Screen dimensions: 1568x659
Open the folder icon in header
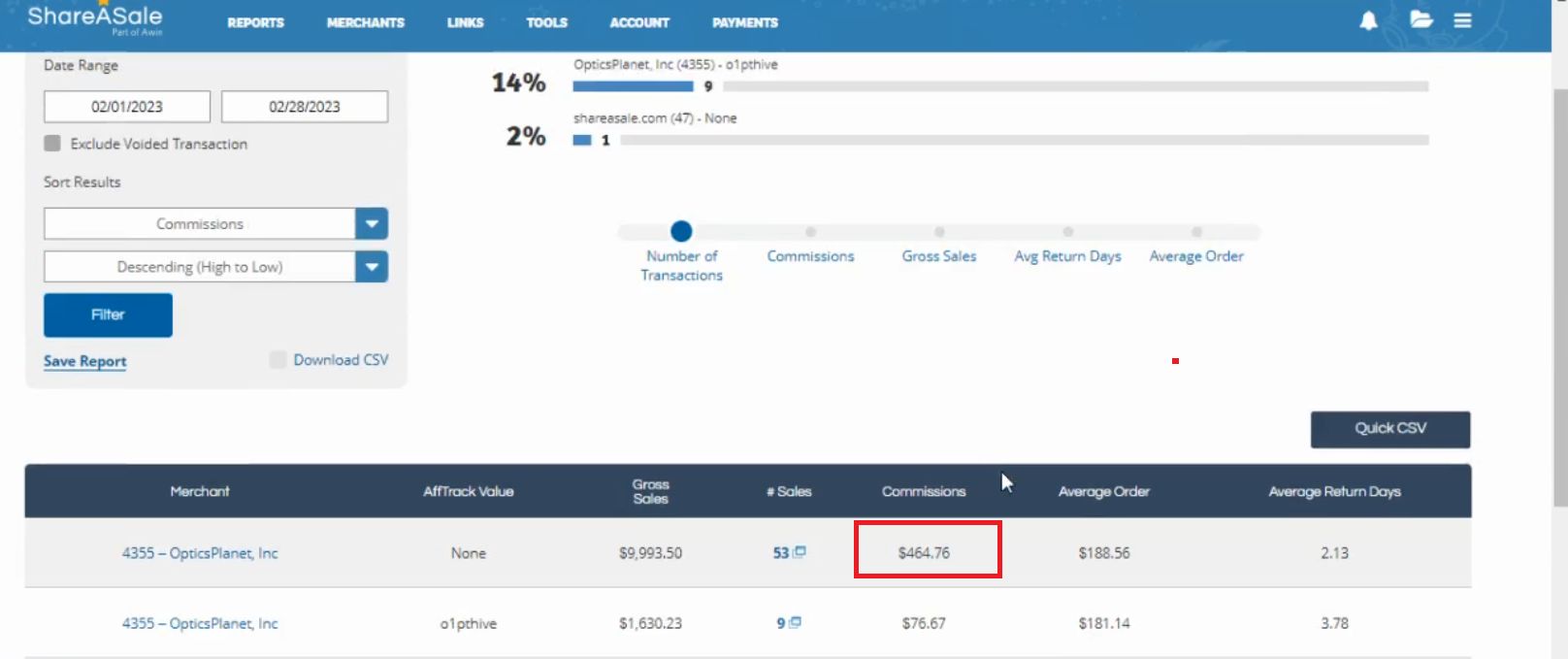1421,19
